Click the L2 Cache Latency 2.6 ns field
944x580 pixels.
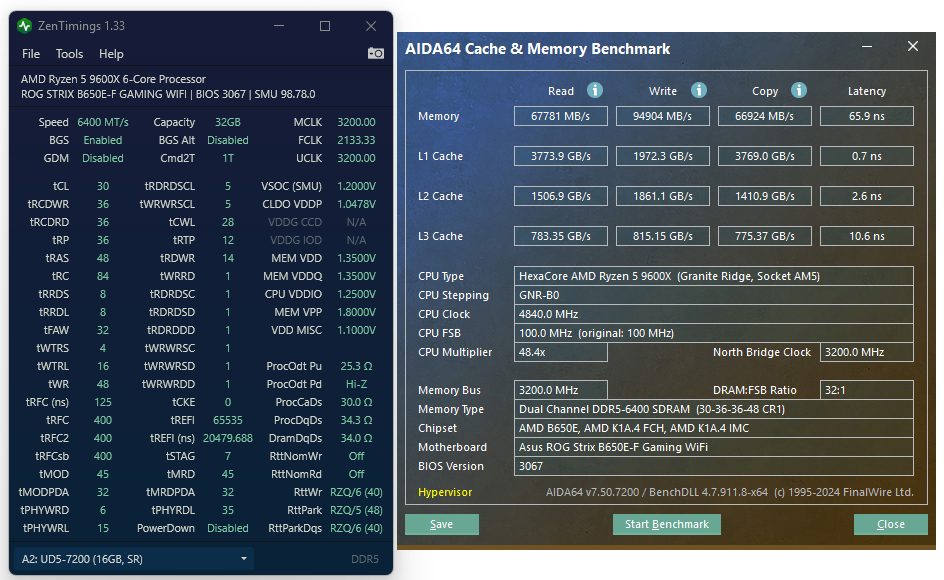(x=867, y=196)
